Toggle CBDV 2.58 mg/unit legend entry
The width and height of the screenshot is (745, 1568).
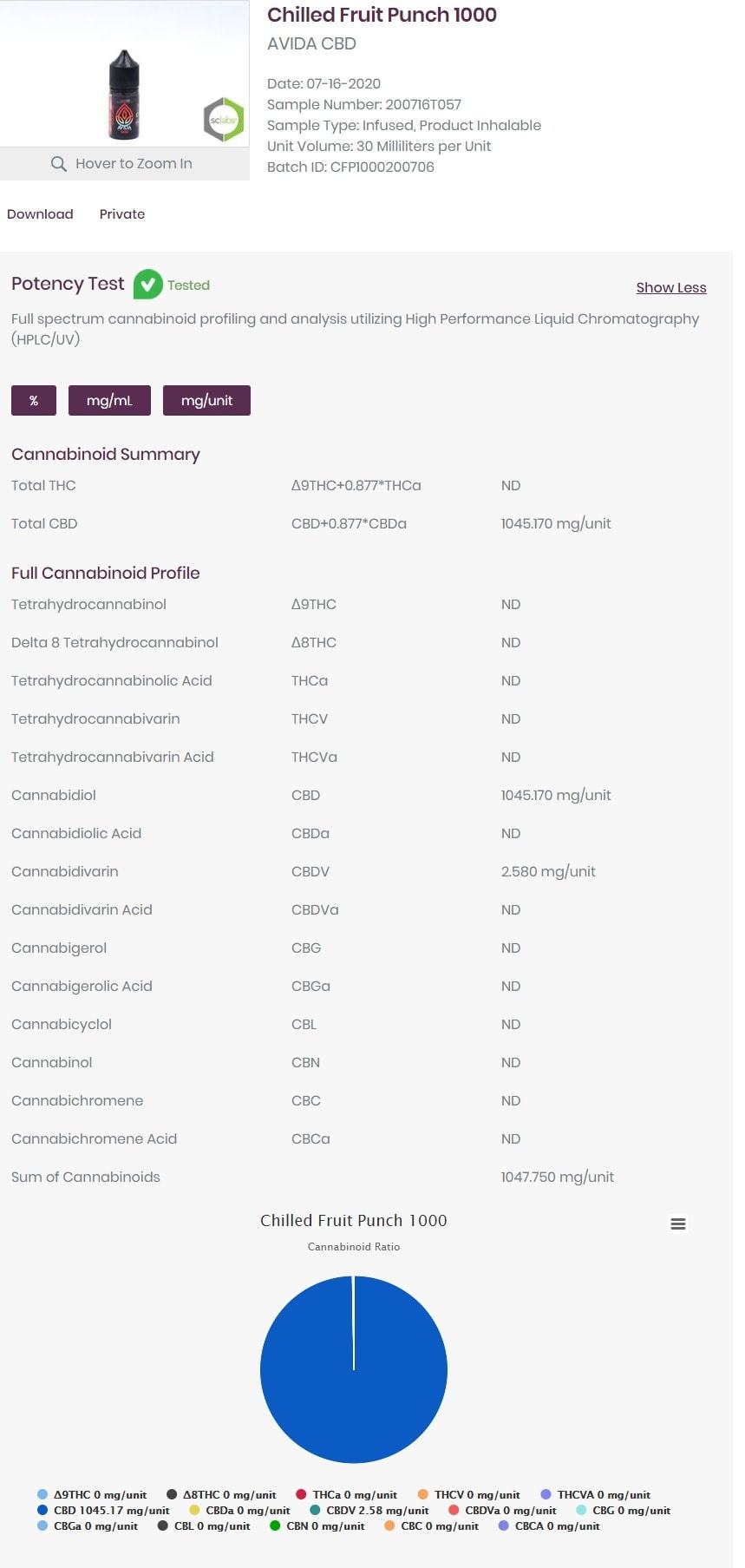click(369, 1510)
